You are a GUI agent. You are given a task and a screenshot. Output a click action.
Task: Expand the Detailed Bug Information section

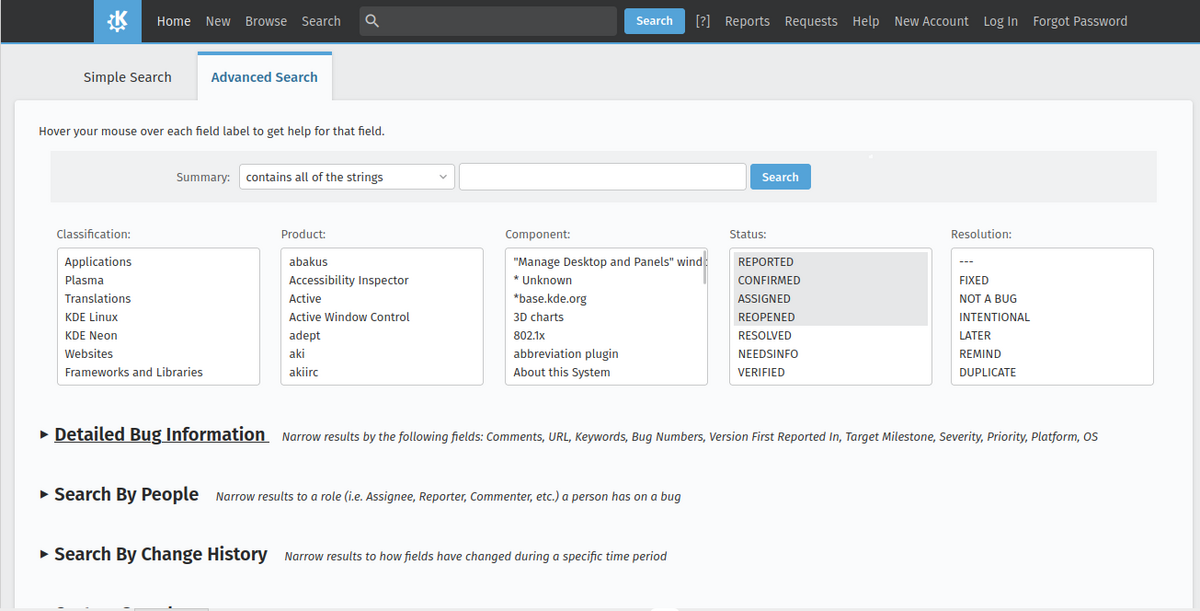coord(160,435)
